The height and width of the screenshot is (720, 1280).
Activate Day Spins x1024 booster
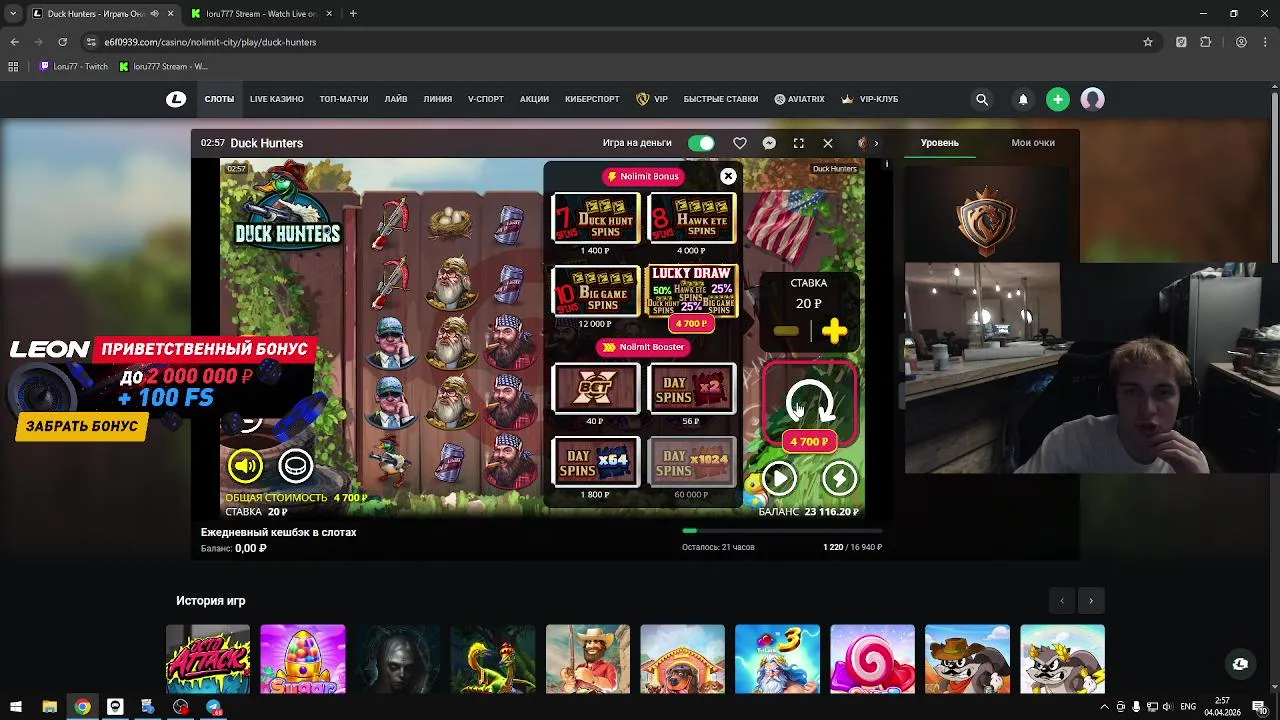point(692,462)
